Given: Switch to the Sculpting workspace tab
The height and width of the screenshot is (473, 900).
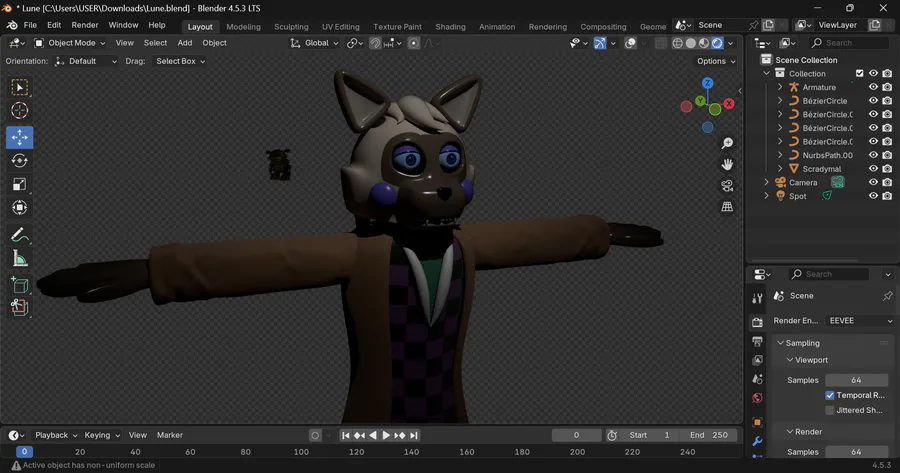Looking at the screenshot, I should tap(291, 26).
